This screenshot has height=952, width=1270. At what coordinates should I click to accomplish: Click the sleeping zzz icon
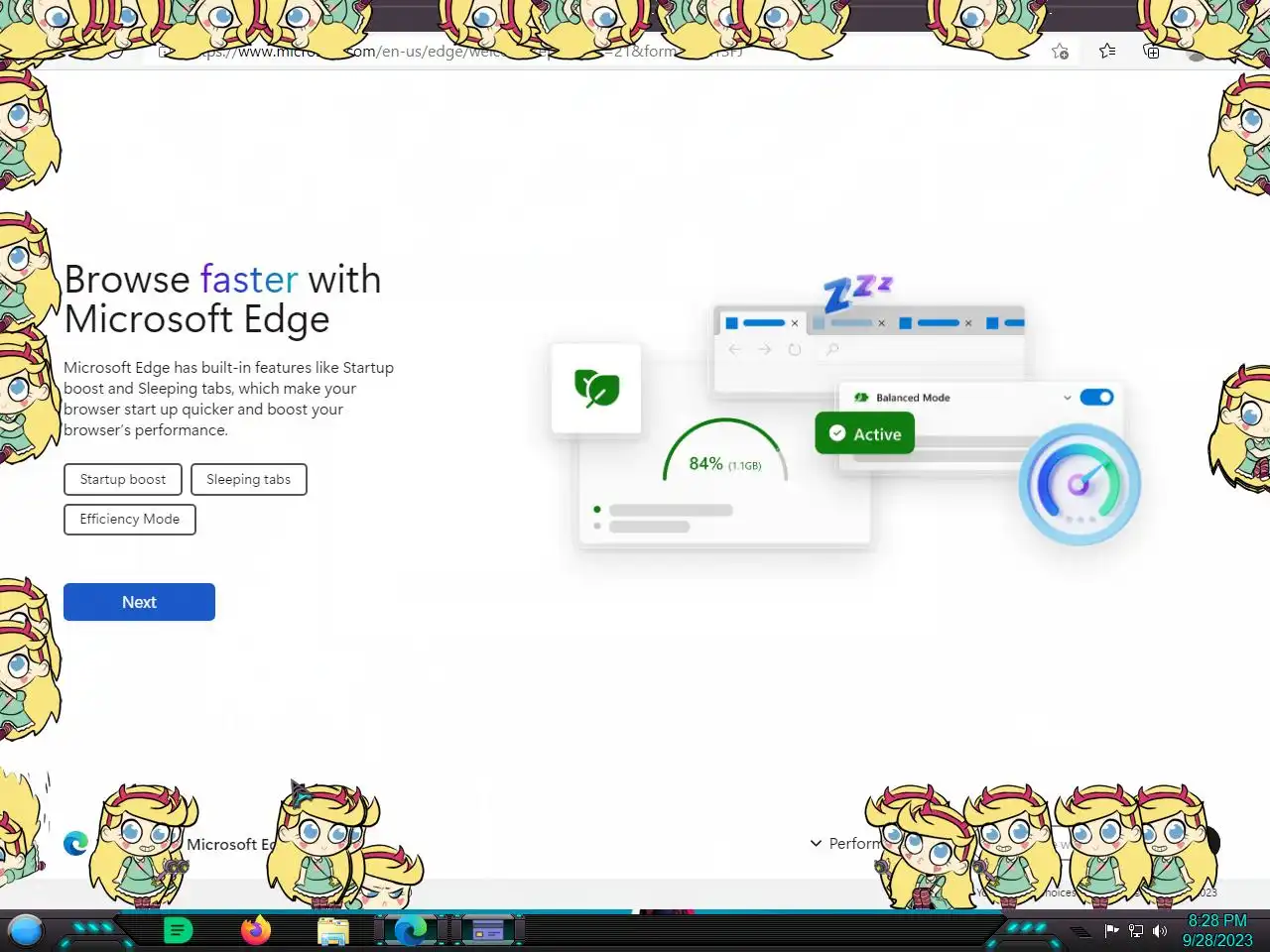[857, 294]
